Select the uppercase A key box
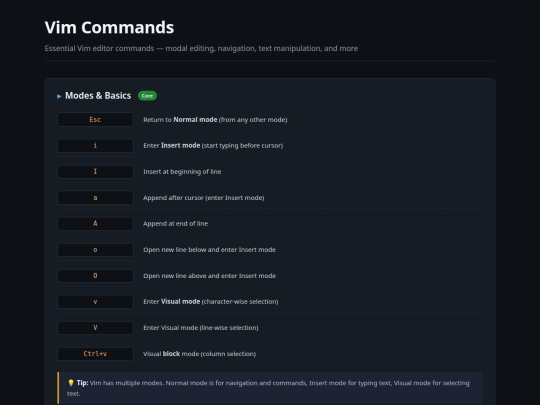 pos(95,224)
